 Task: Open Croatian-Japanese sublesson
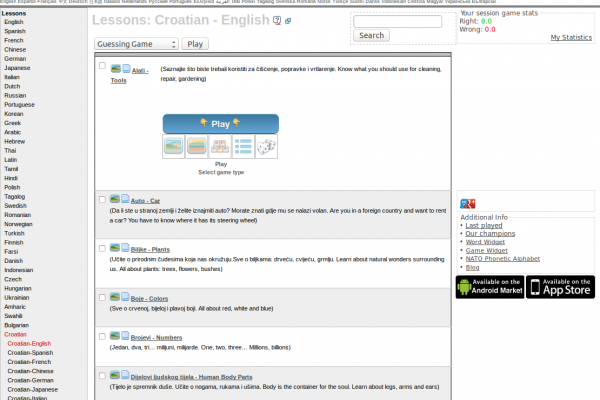[33, 389]
